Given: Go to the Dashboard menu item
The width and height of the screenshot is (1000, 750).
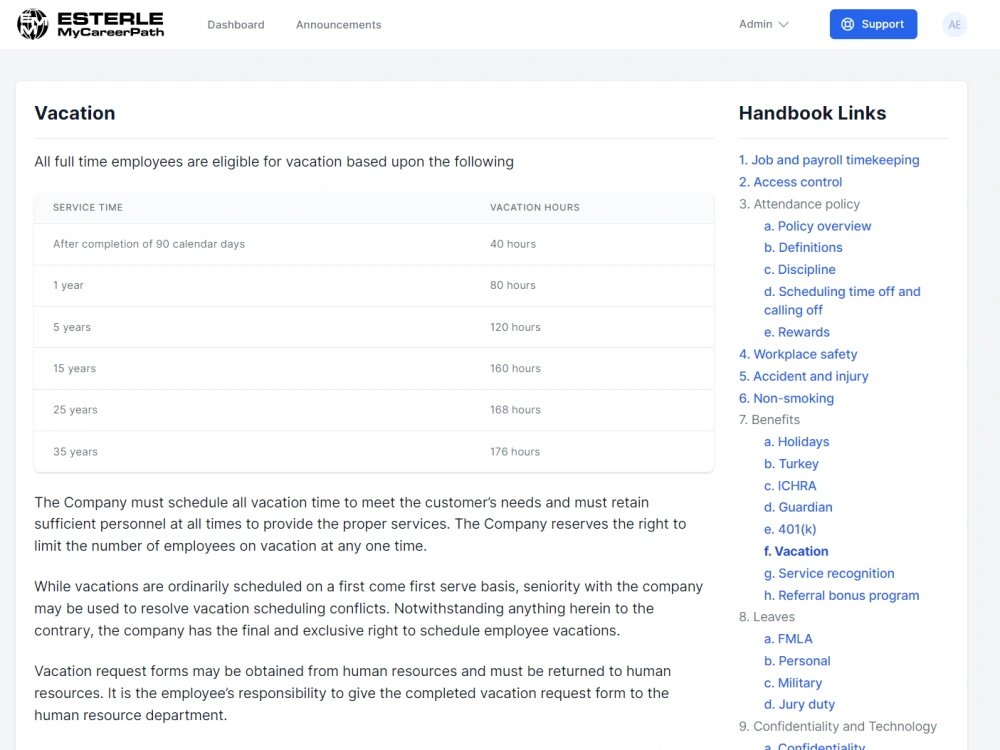Looking at the screenshot, I should coord(235,24).
